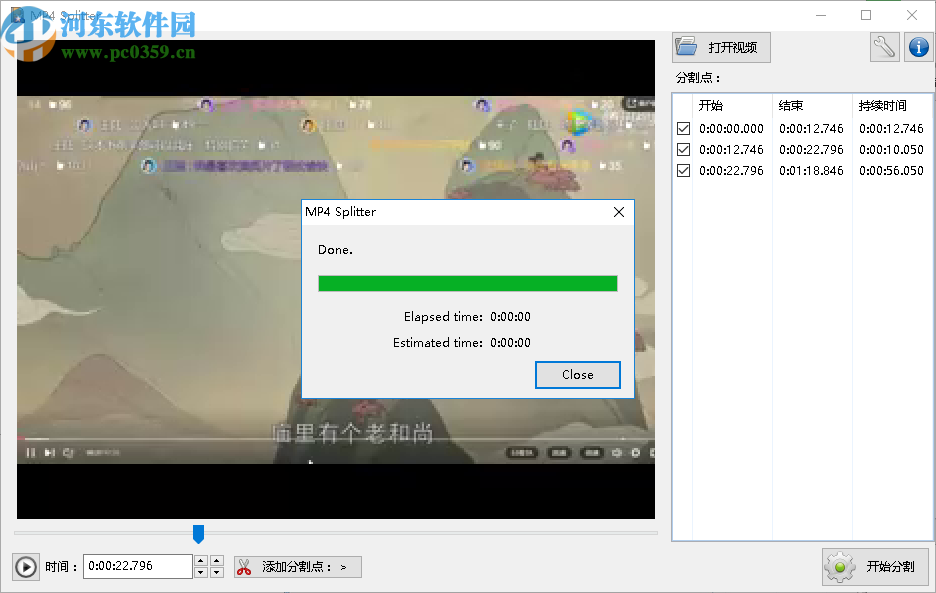Click the loop icon in the video player controls

pos(67,452)
